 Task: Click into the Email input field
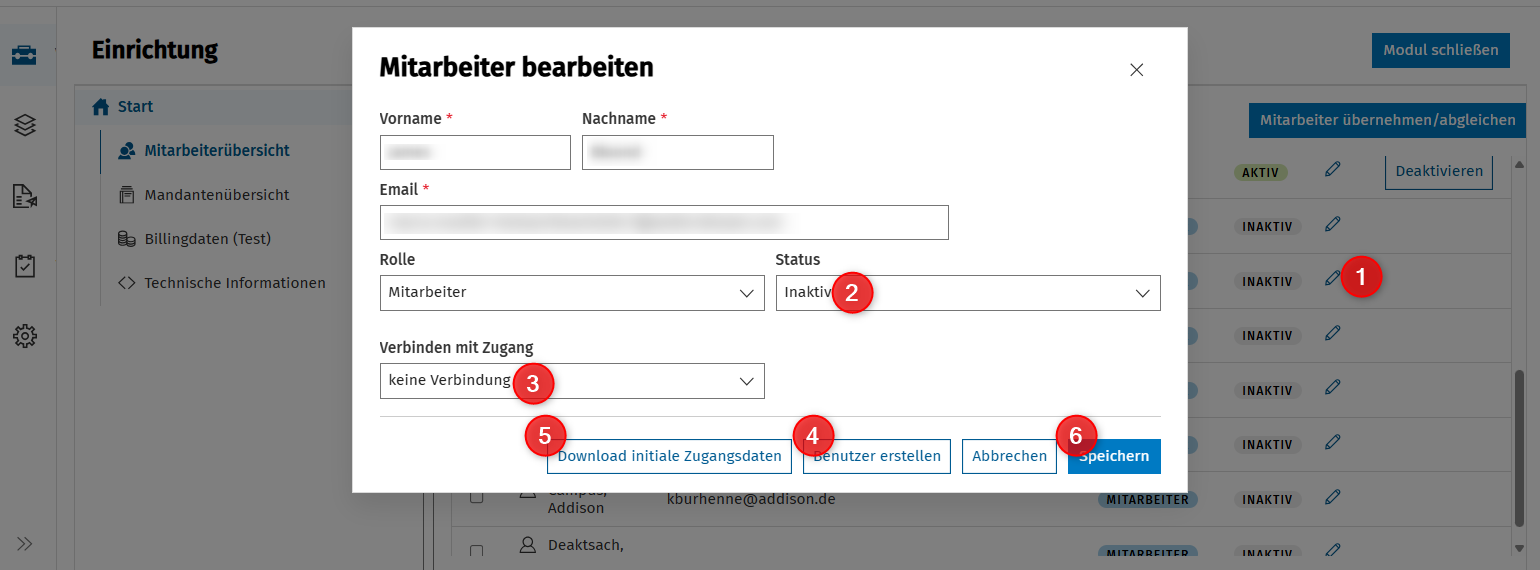(664, 222)
